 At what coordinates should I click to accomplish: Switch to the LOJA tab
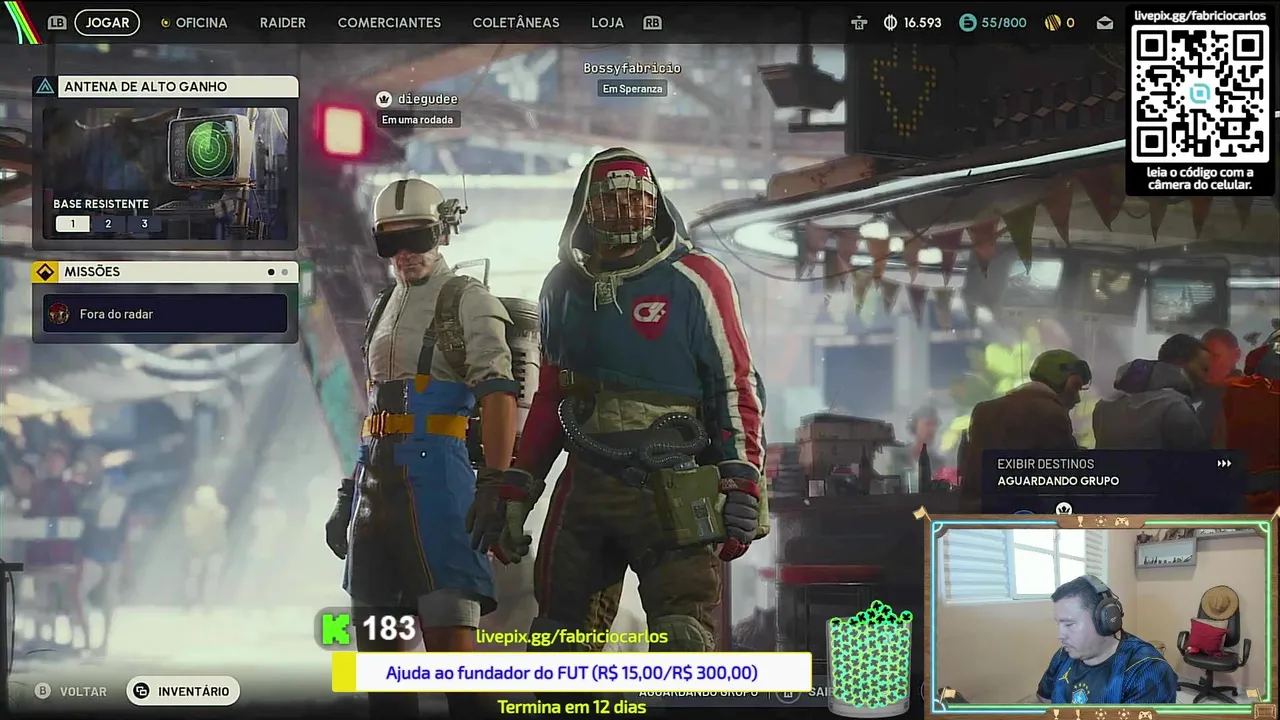click(607, 22)
